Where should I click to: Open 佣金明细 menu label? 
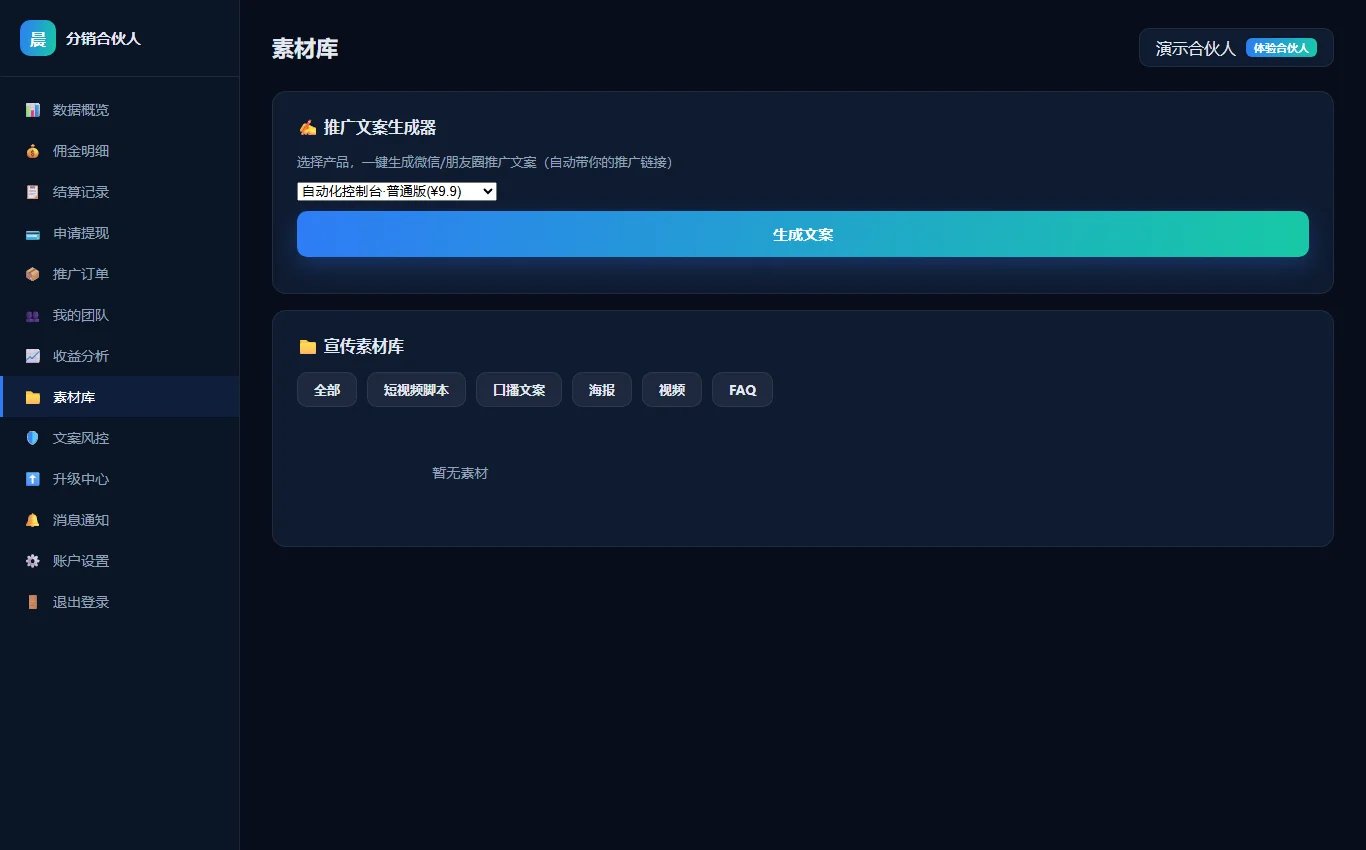(x=81, y=151)
